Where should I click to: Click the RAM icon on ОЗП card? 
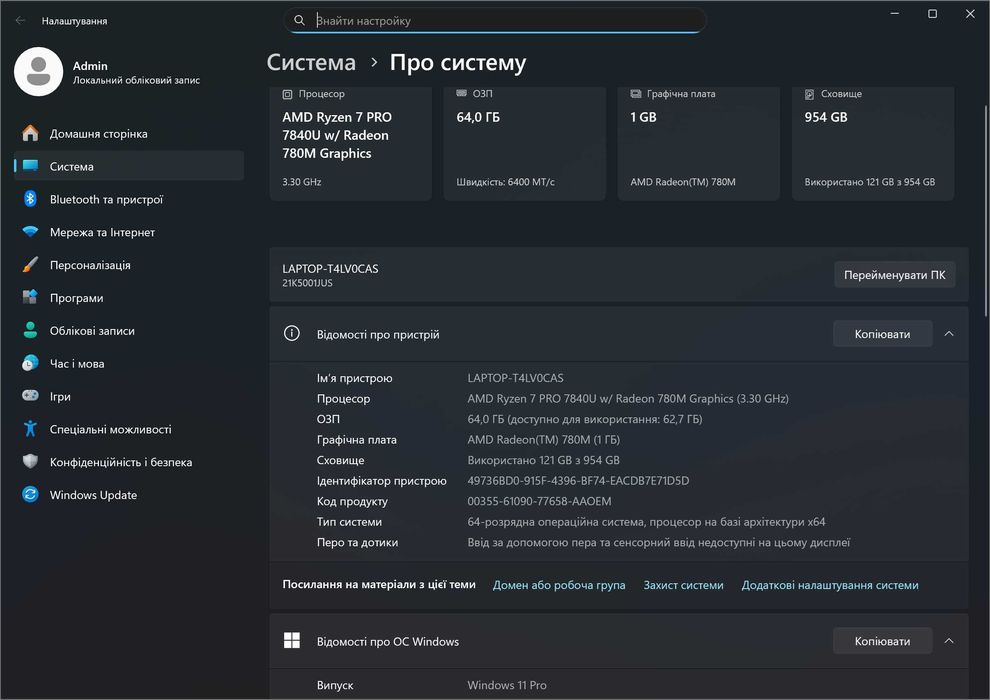[462, 93]
